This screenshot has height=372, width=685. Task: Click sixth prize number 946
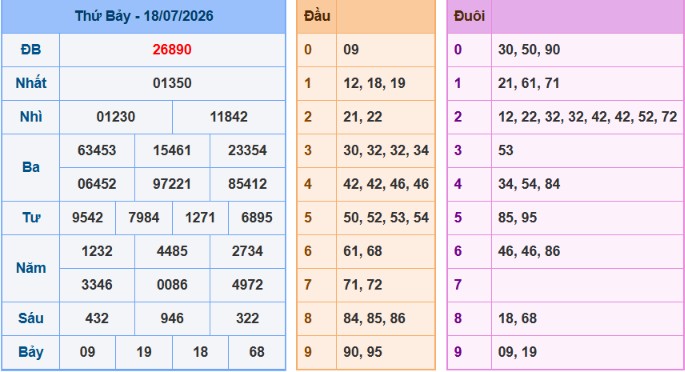[172, 318]
